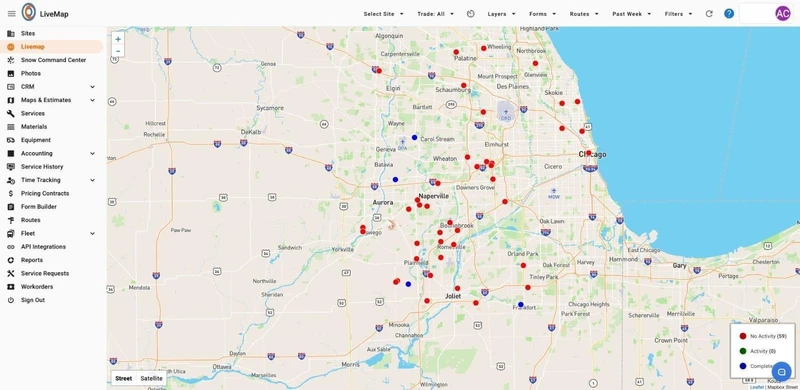Open the chat support bubble
The width and height of the screenshot is (800, 390).
781,372
